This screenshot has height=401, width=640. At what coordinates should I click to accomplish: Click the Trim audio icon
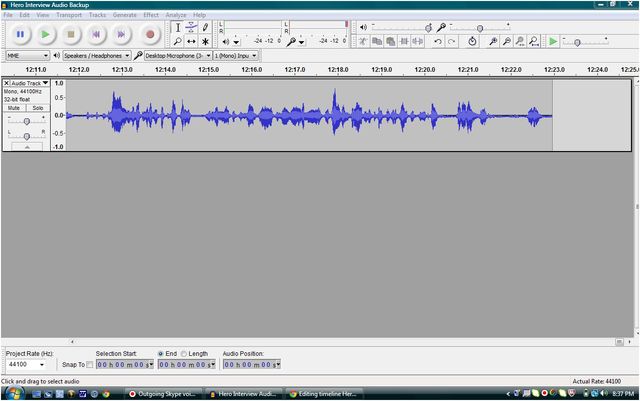[x=404, y=41]
